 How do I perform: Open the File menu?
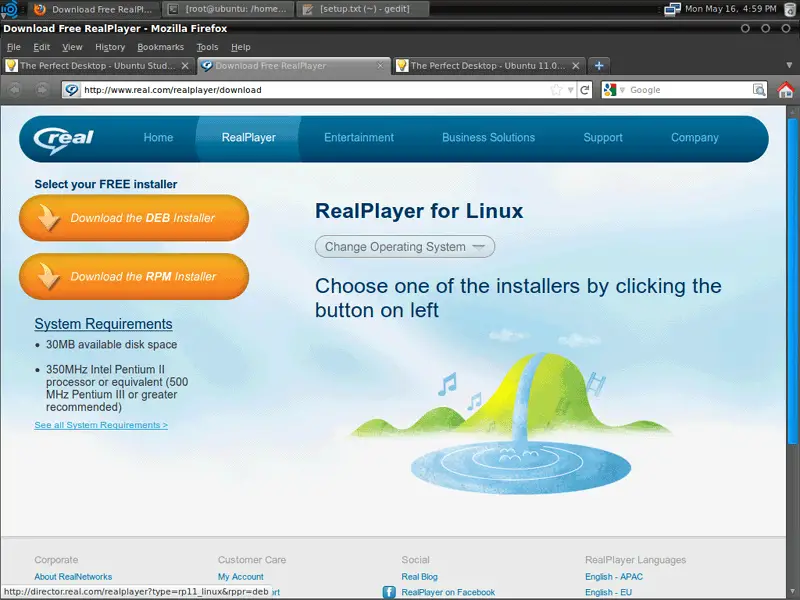14,47
